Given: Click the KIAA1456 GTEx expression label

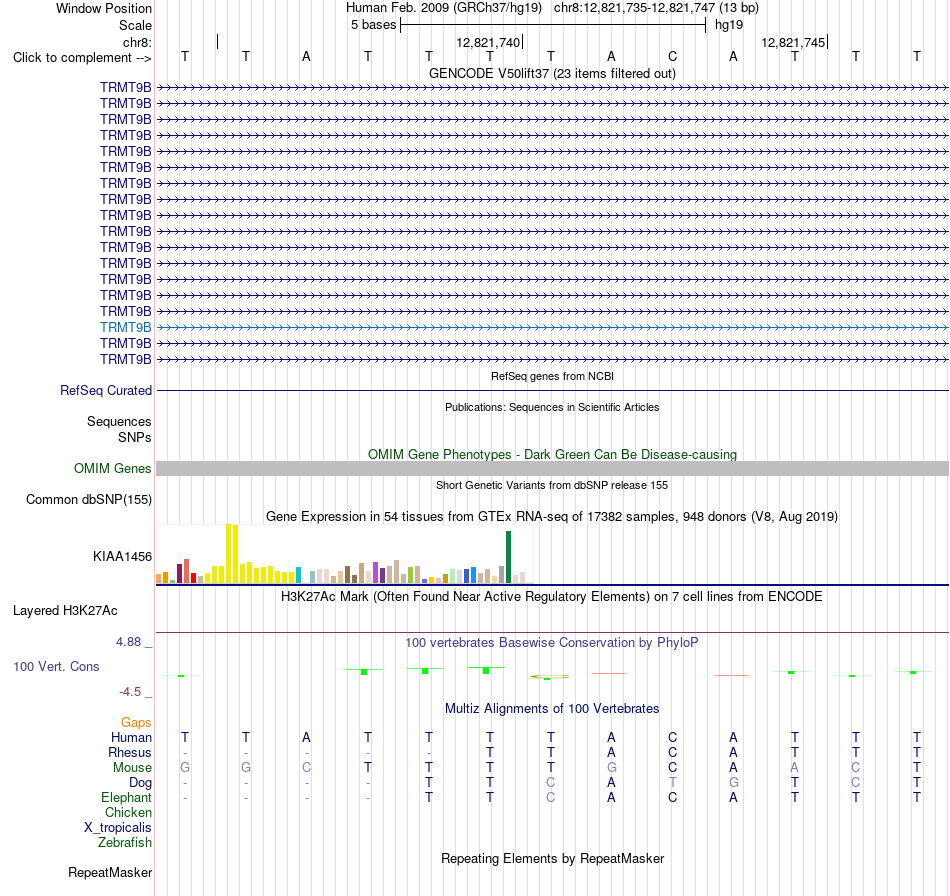Looking at the screenshot, I should coord(122,556).
